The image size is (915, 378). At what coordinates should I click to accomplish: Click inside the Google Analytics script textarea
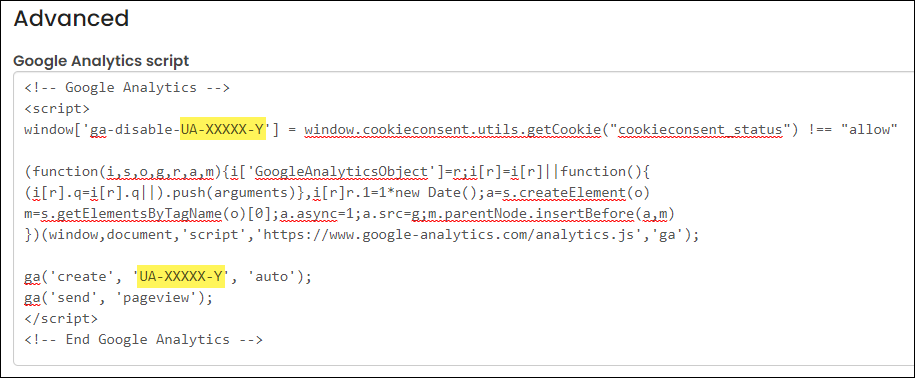click(463, 219)
